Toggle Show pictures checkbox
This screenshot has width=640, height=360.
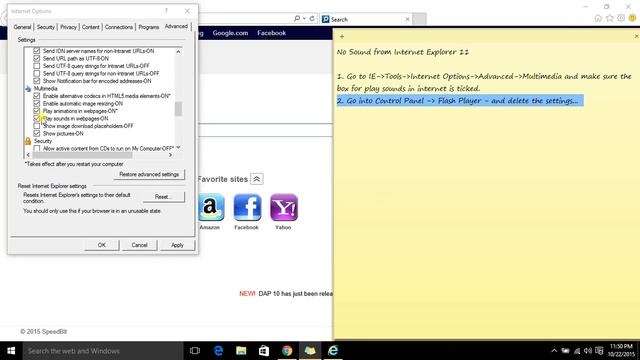(x=37, y=133)
